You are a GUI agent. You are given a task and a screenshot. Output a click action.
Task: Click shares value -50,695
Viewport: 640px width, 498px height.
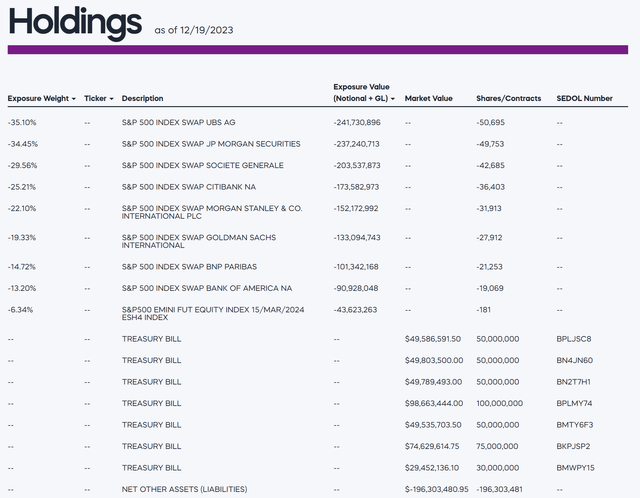pyautogui.click(x=491, y=122)
